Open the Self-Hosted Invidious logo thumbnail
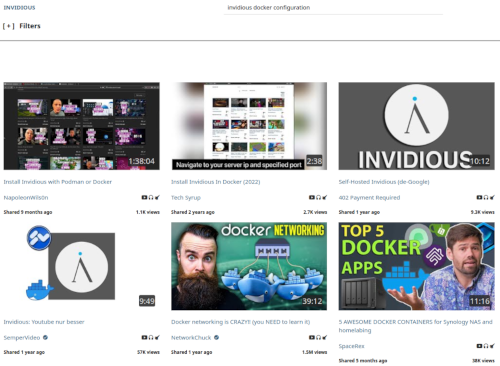The image size is (500, 366). click(x=417, y=126)
